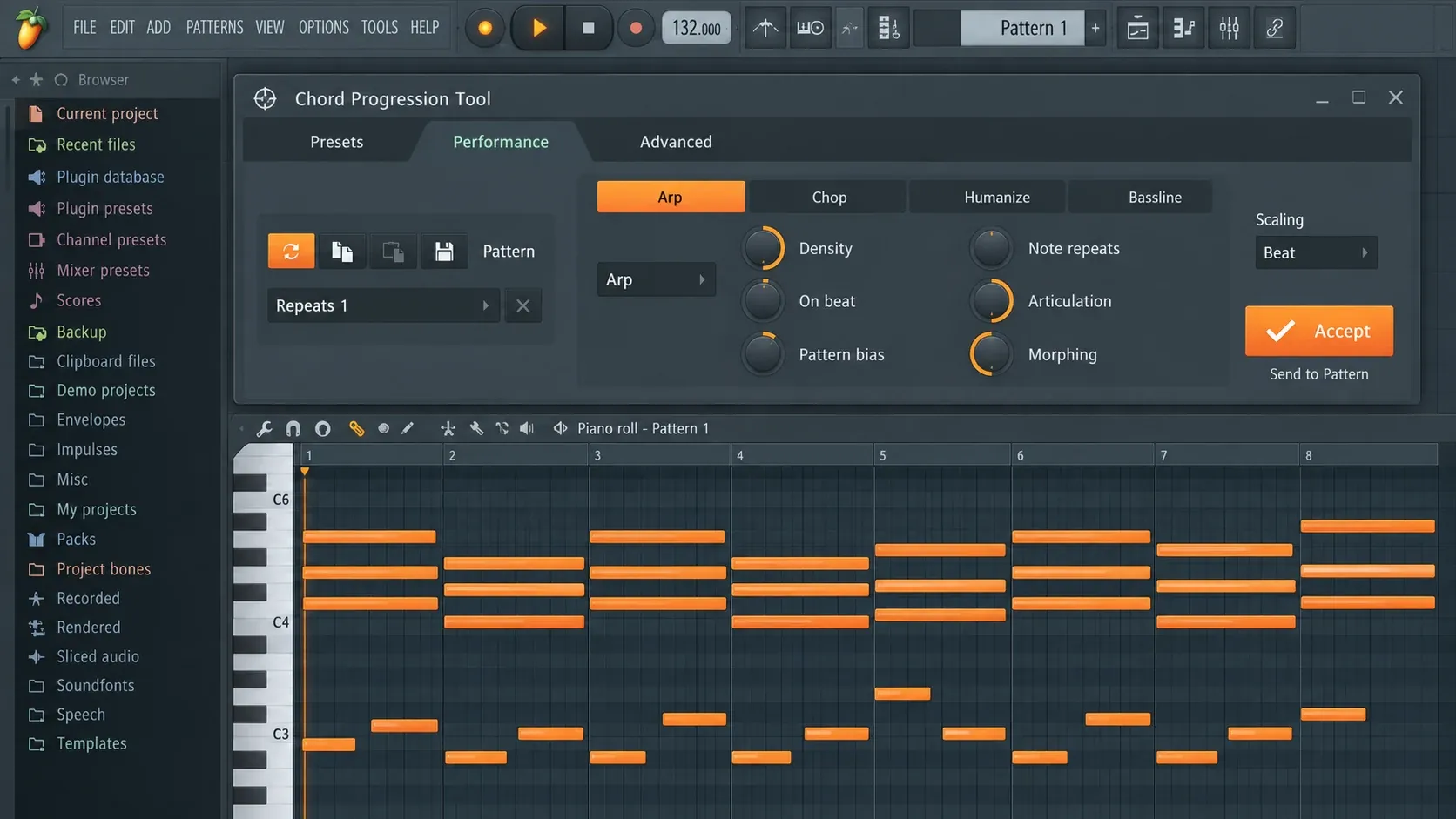Viewport: 1456px width, 819px height.
Task: Click the On beat knob
Action: pyautogui.click(x=763, y=301)
